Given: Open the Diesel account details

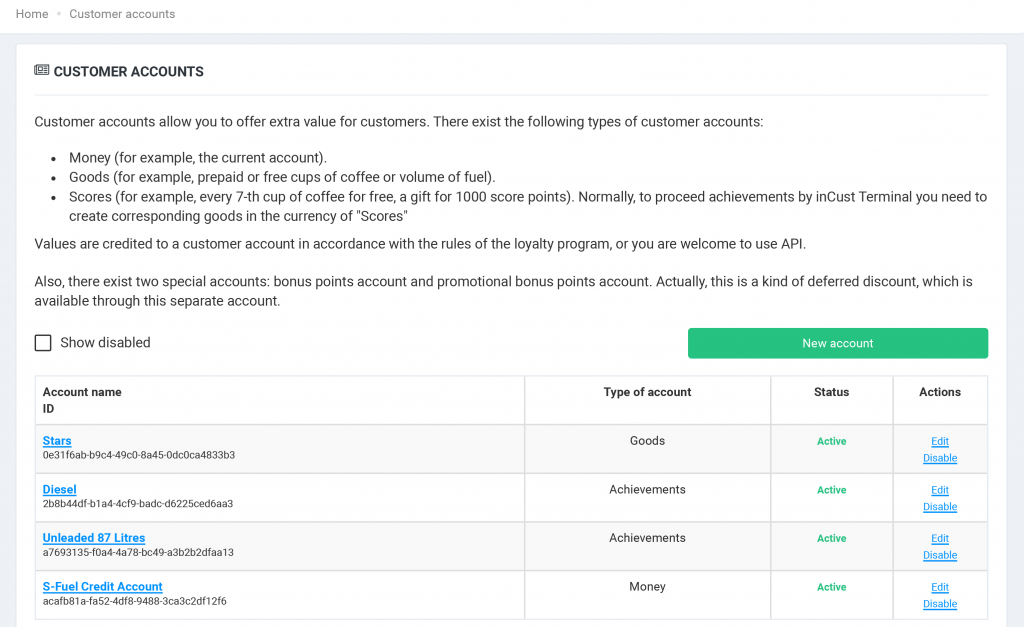Looking at the screenshot, I should [59, 489].
